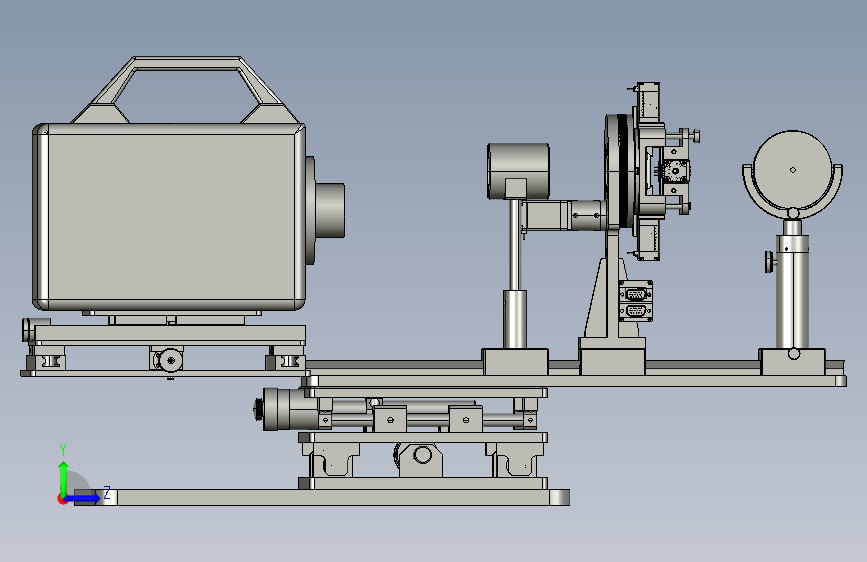Select the thumbscrew knob on right post holder

770,262
